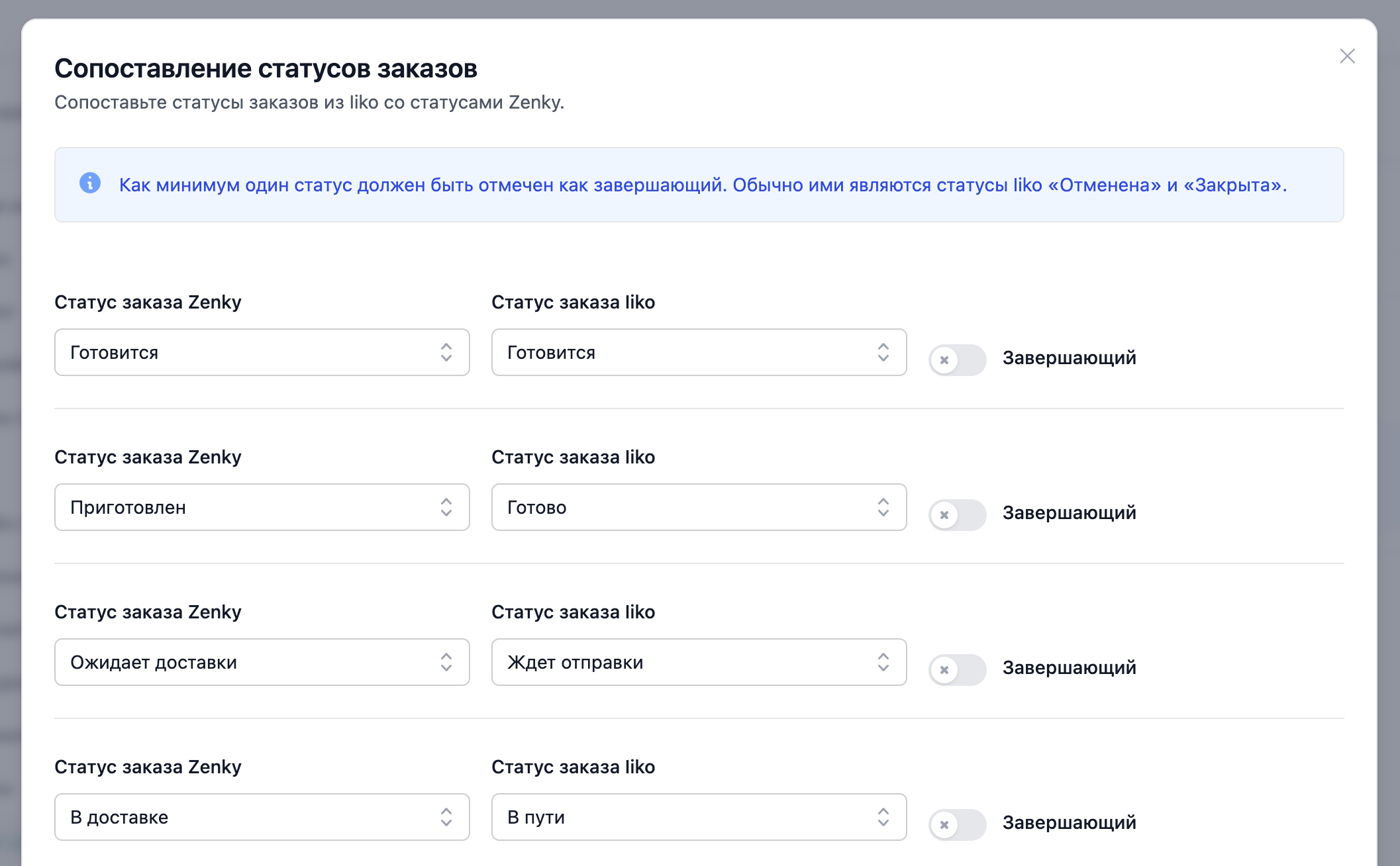Expand Zenky dropdown set to В доставке

tap(262, 817)
